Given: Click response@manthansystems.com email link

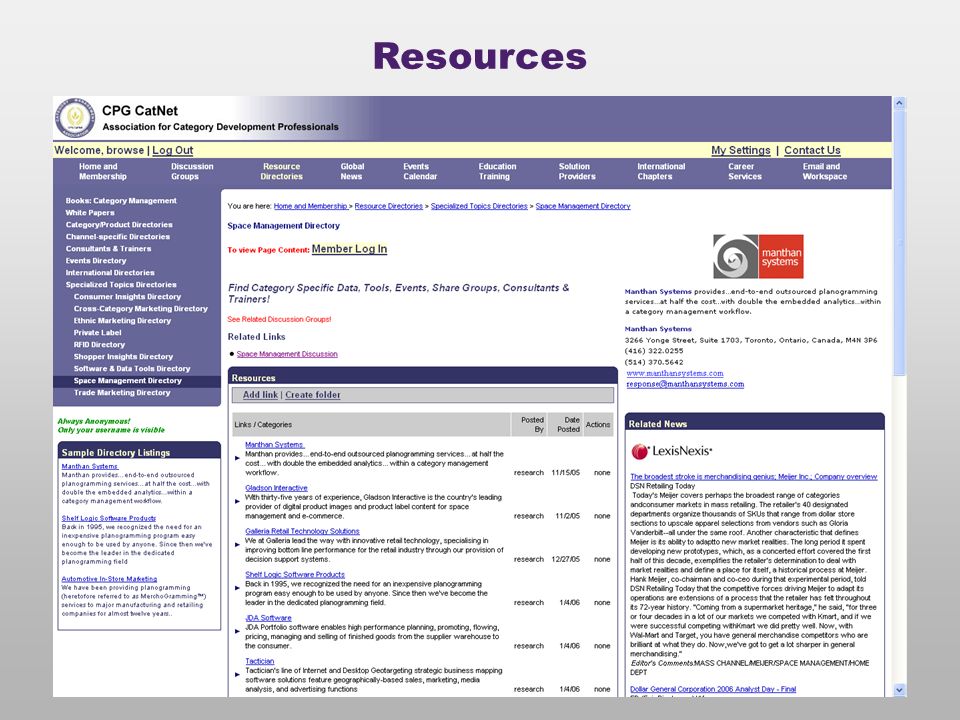Looking at the screenshot, I should pyautogui.click(x=685, y=384).
